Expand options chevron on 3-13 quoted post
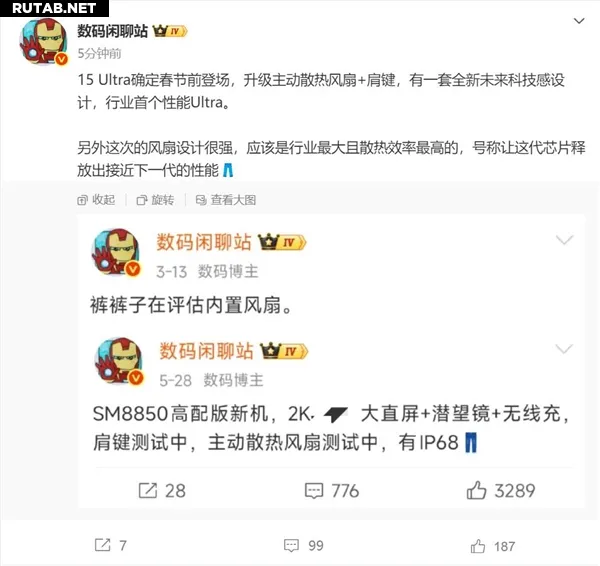The height and width of the screenshot is (566, 600). 564,240
